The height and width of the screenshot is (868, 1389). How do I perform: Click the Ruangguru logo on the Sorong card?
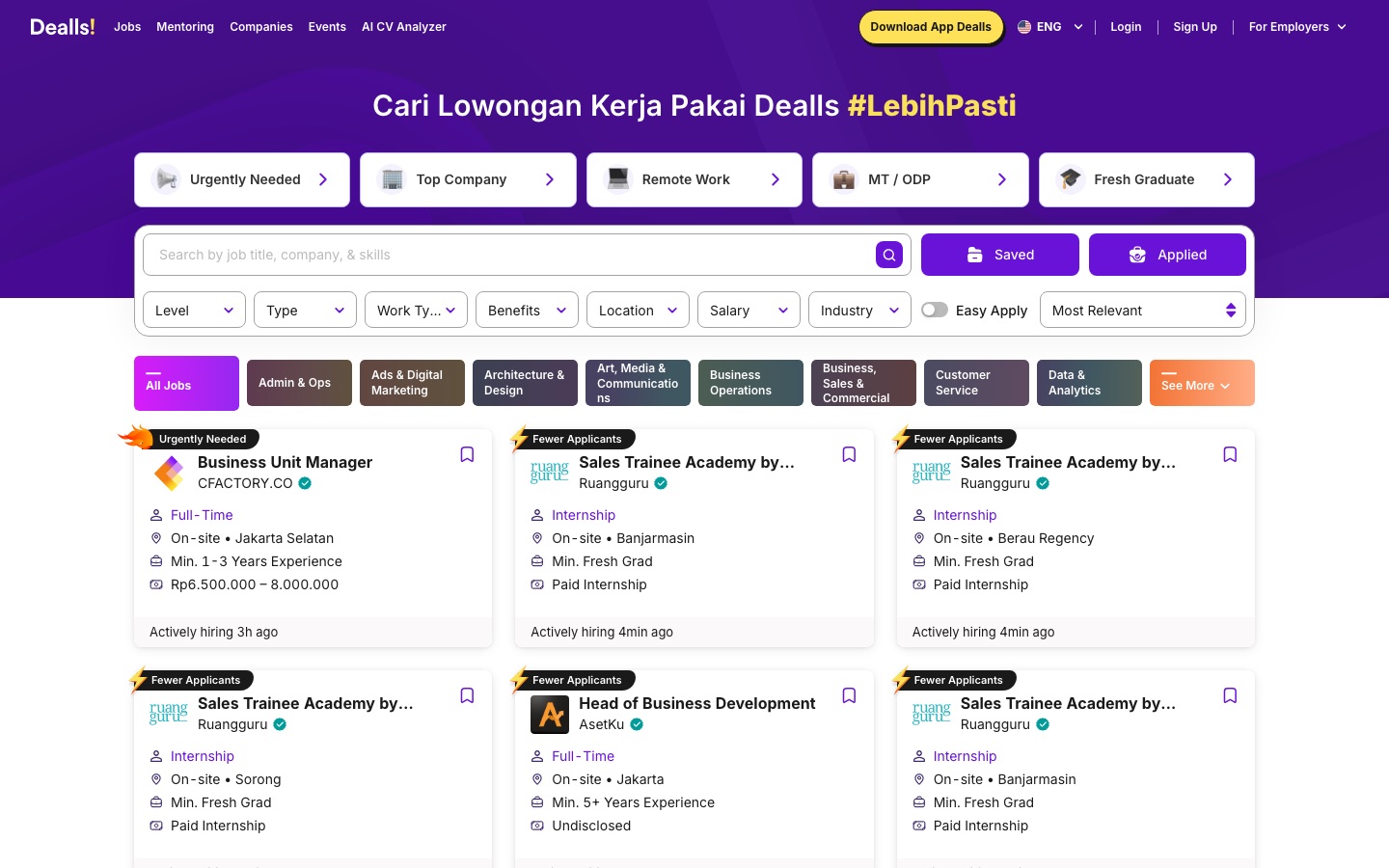169,714
